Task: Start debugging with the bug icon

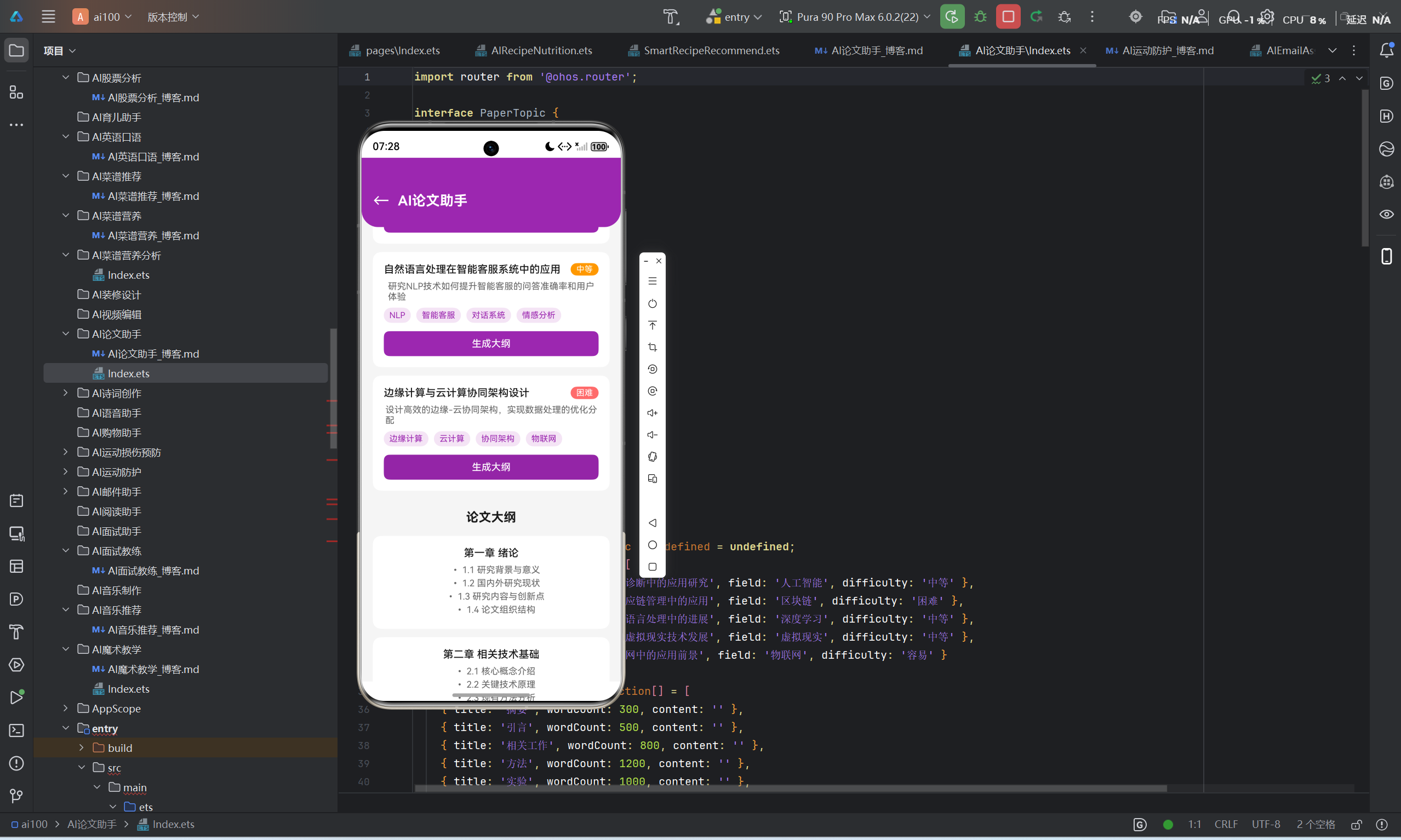Action: 980,16
